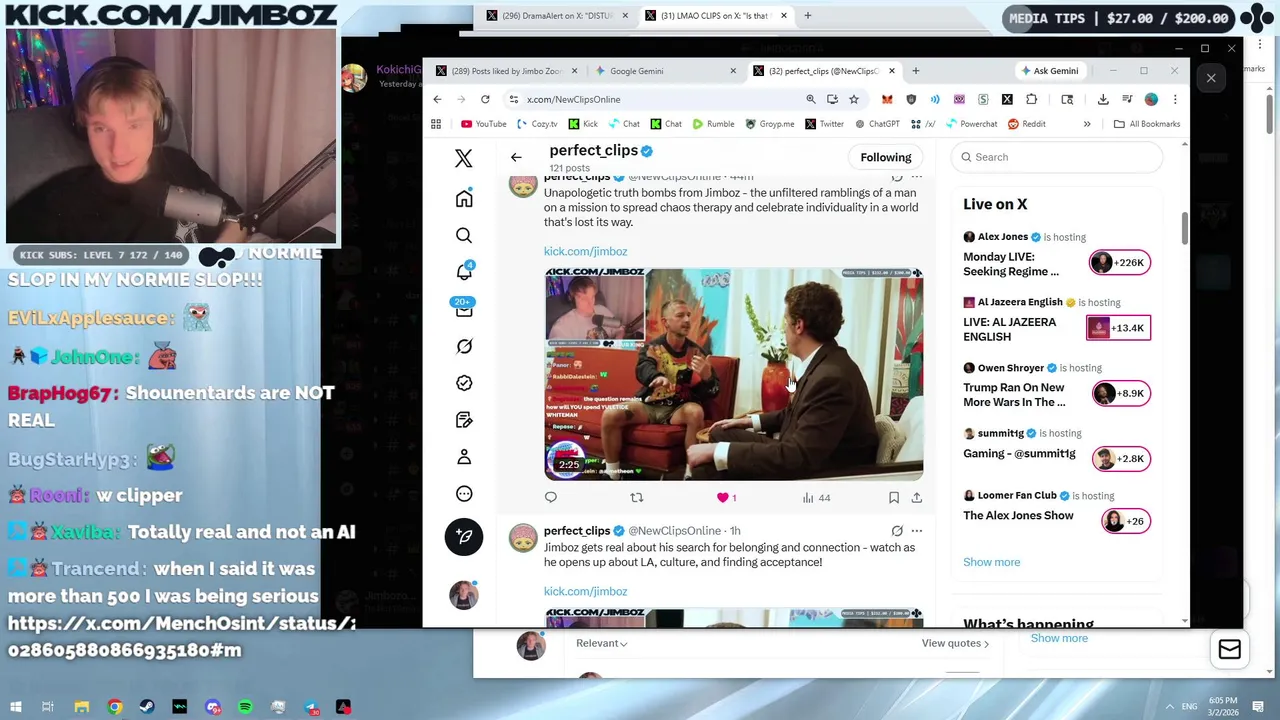Open Spotify from taskbar
This screenshot has width=1280, height=720.
point(245,707)
